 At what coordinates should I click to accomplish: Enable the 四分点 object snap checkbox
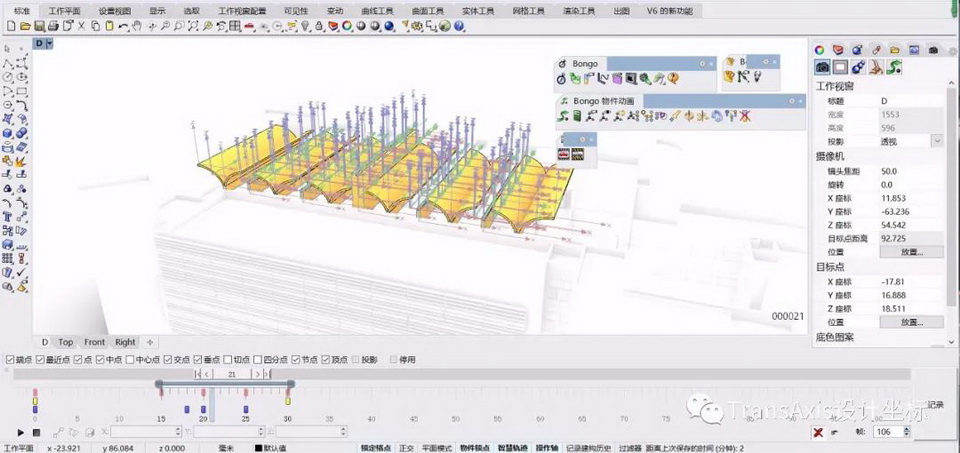(258, 360)
